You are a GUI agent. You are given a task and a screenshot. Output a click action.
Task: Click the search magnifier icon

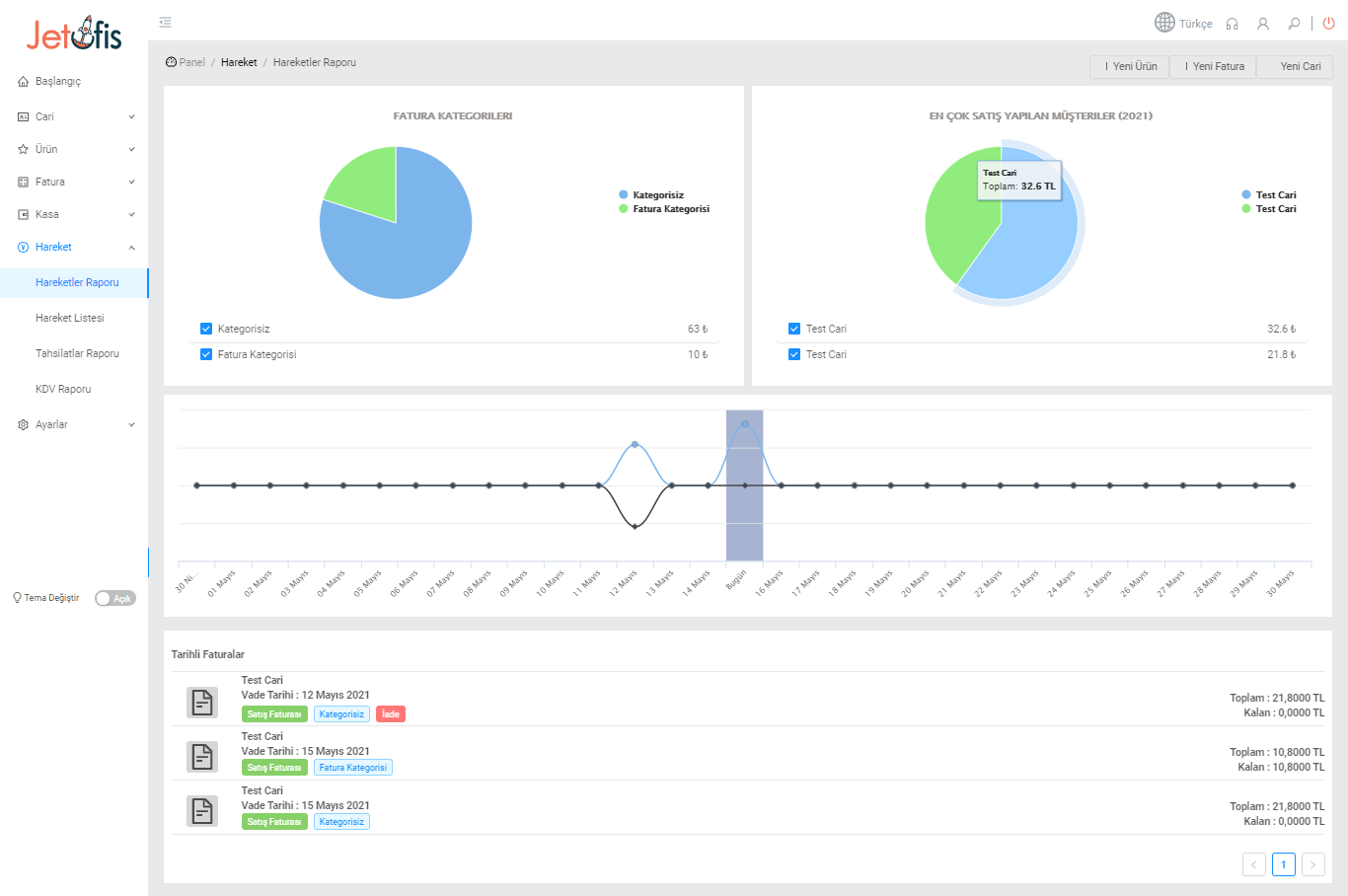[x=1293, y=24]
